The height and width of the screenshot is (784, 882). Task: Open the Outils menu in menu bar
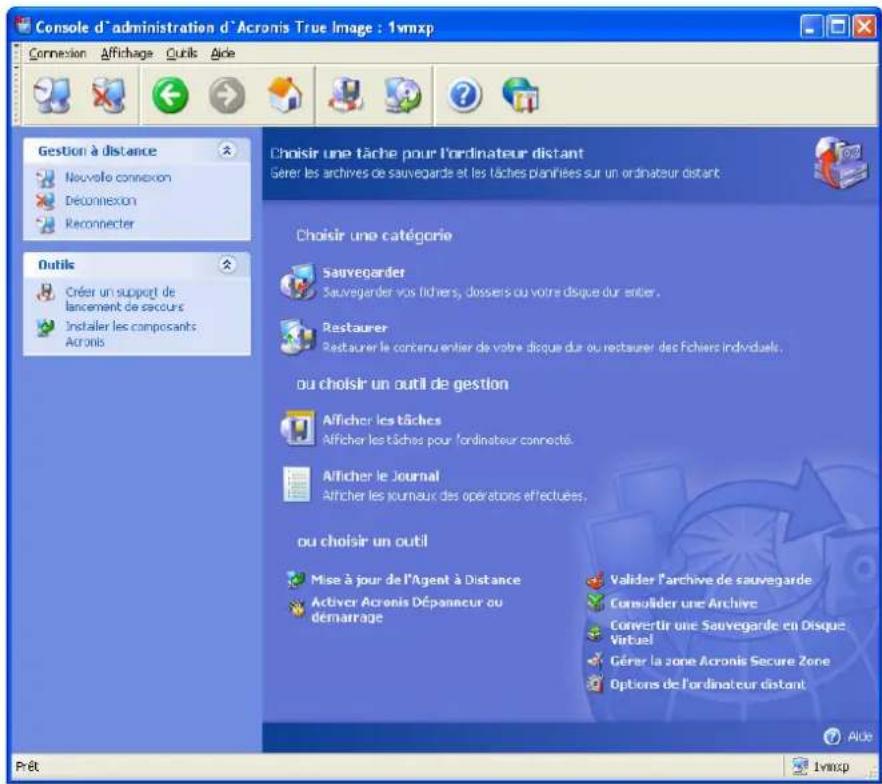click(x=182, y=53)
